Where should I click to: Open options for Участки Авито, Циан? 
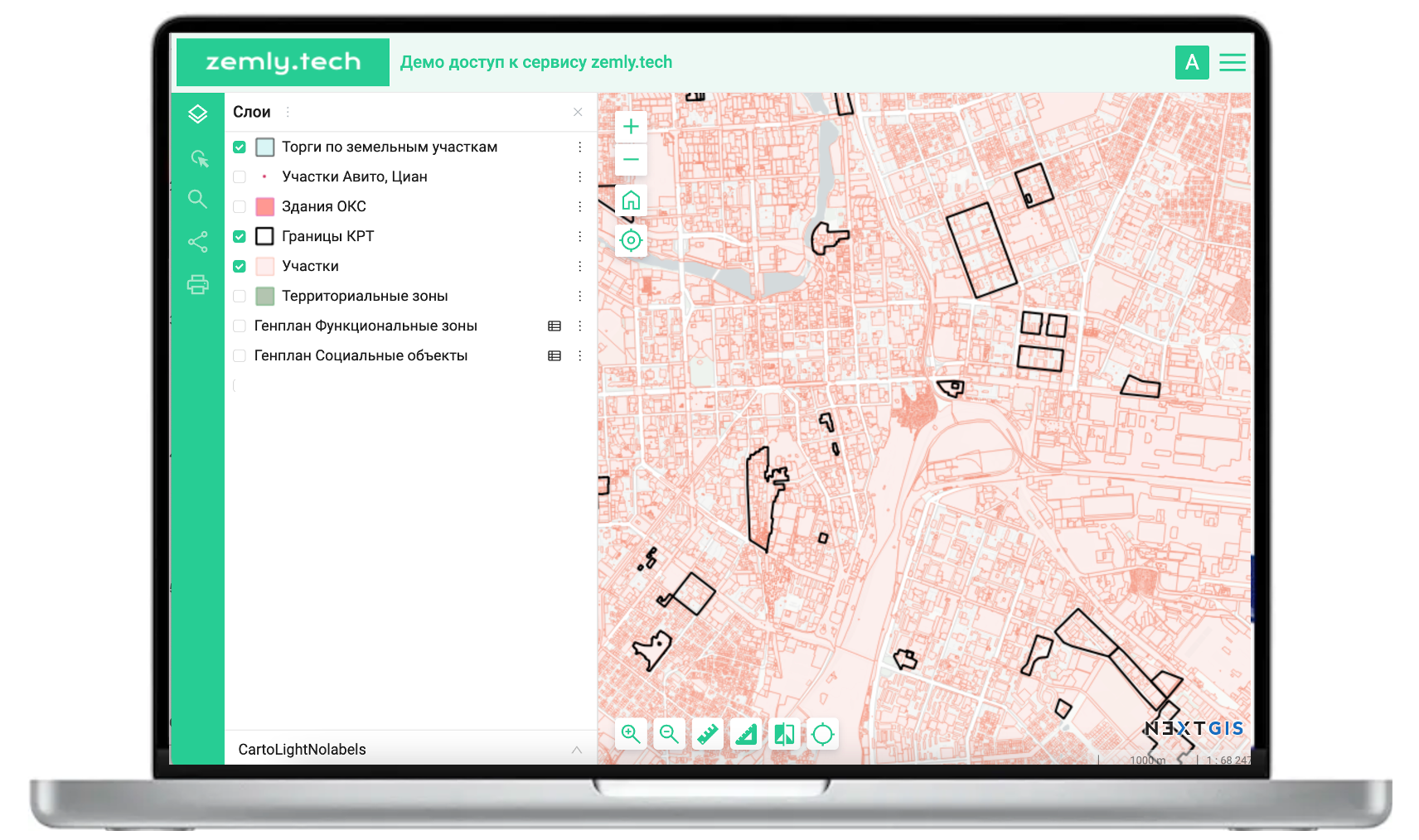tap(579, 177)
